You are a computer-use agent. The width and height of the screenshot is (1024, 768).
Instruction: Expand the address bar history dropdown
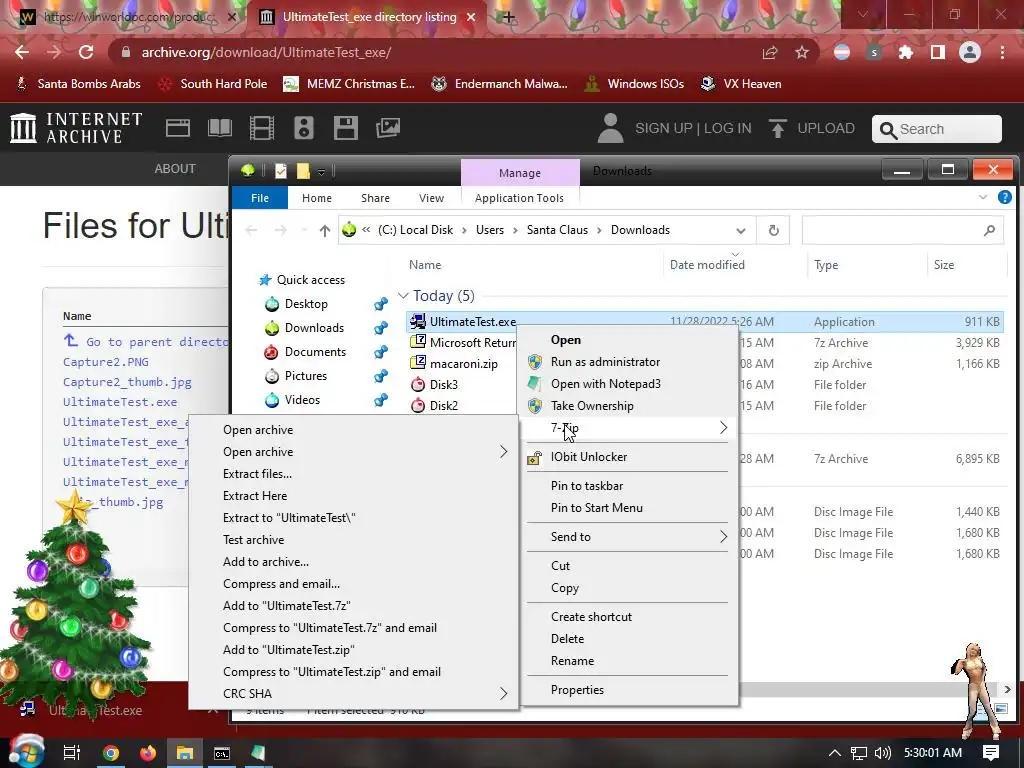(741, 230)
